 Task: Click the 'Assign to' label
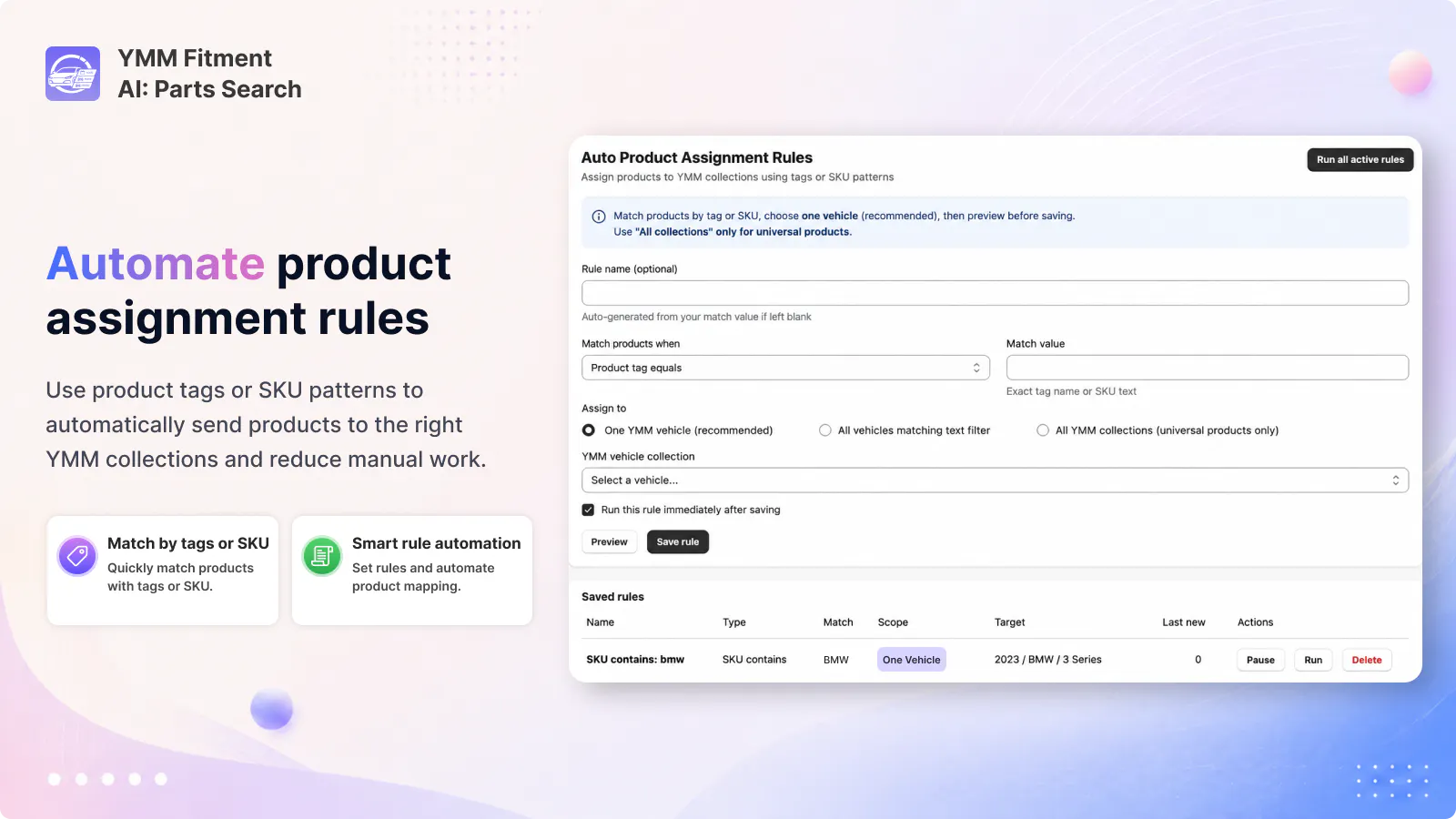[604, 409]
